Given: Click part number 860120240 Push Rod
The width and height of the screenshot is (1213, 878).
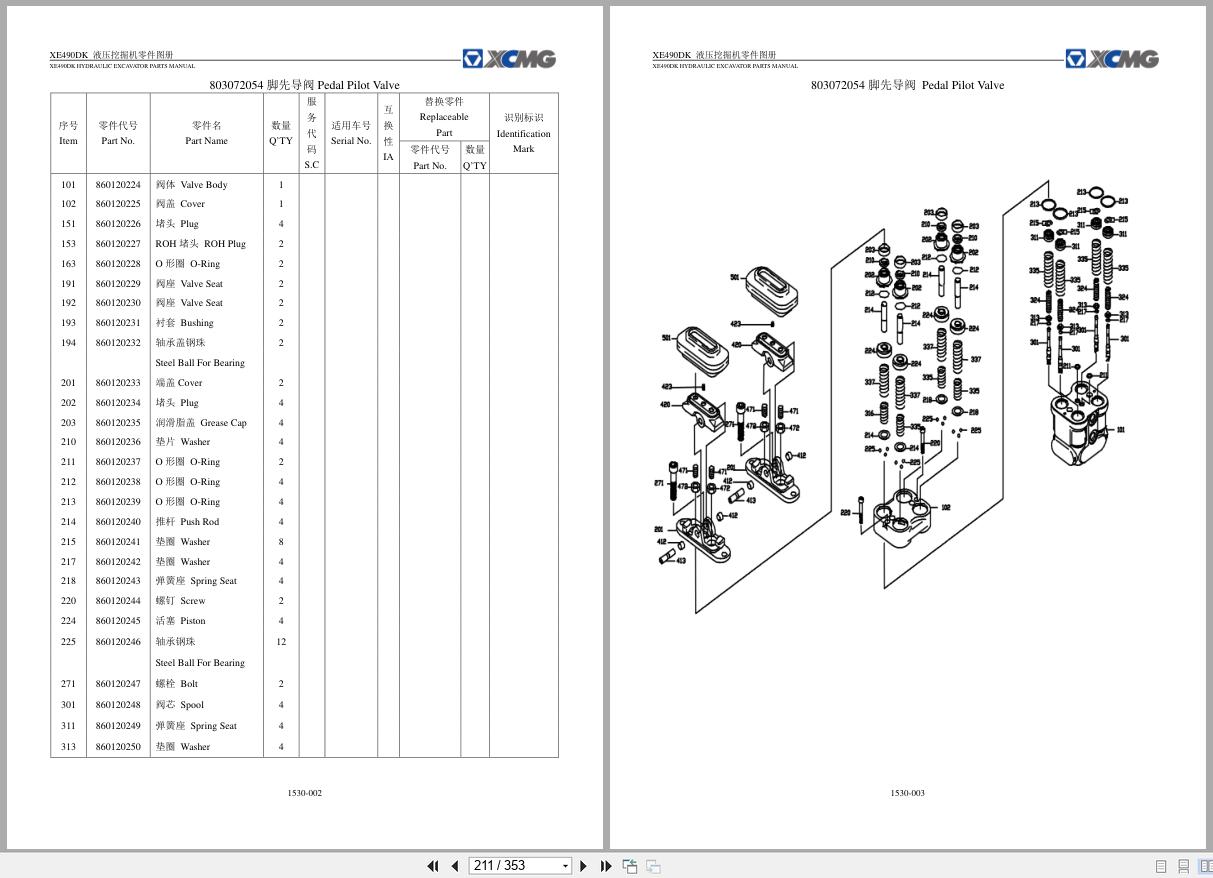Looking at the screenshot, I should (118, 522).
